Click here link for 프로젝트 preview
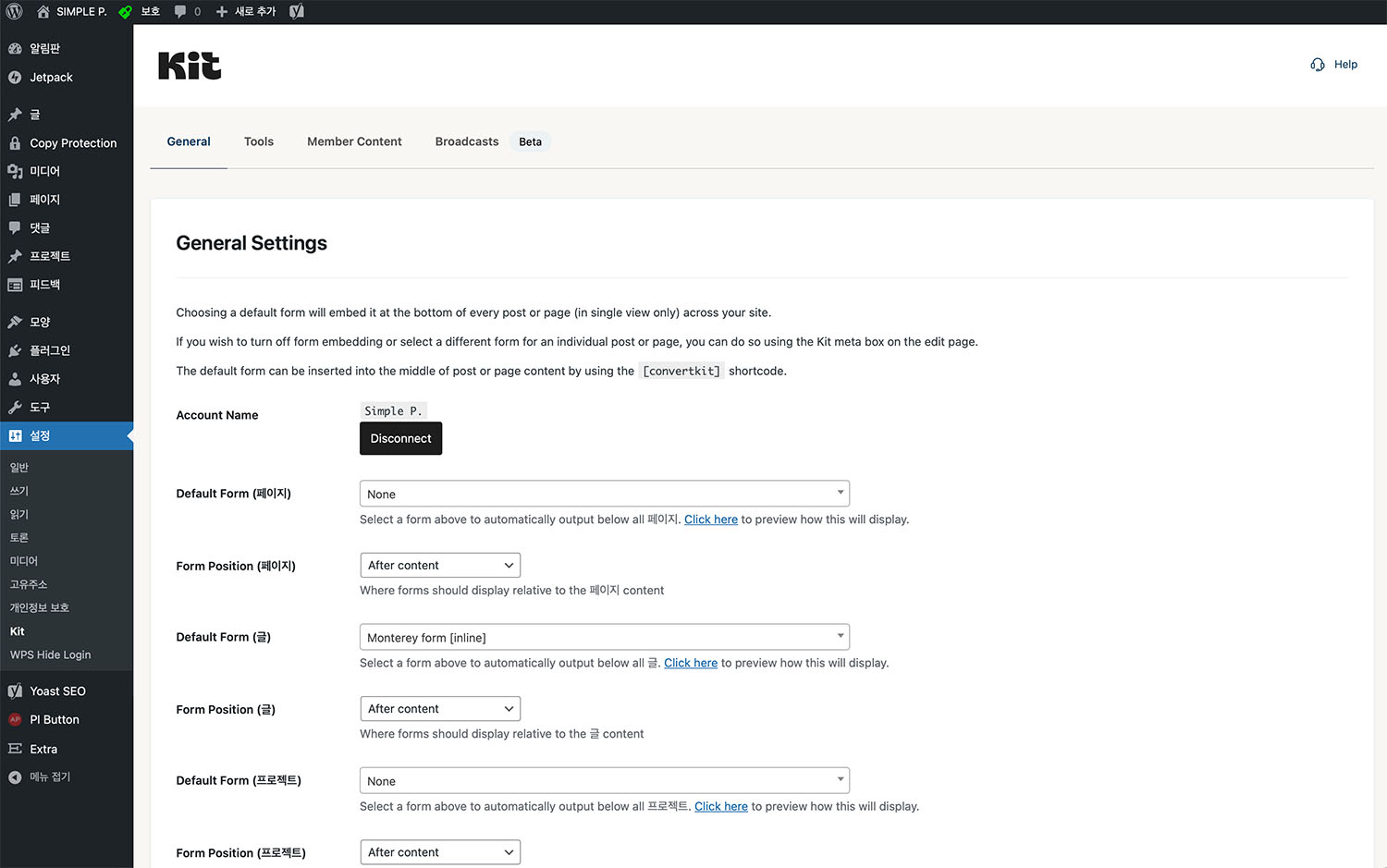Image resolution: width=1387 pixels, height=868 pixels. click(x=721, y=806)
